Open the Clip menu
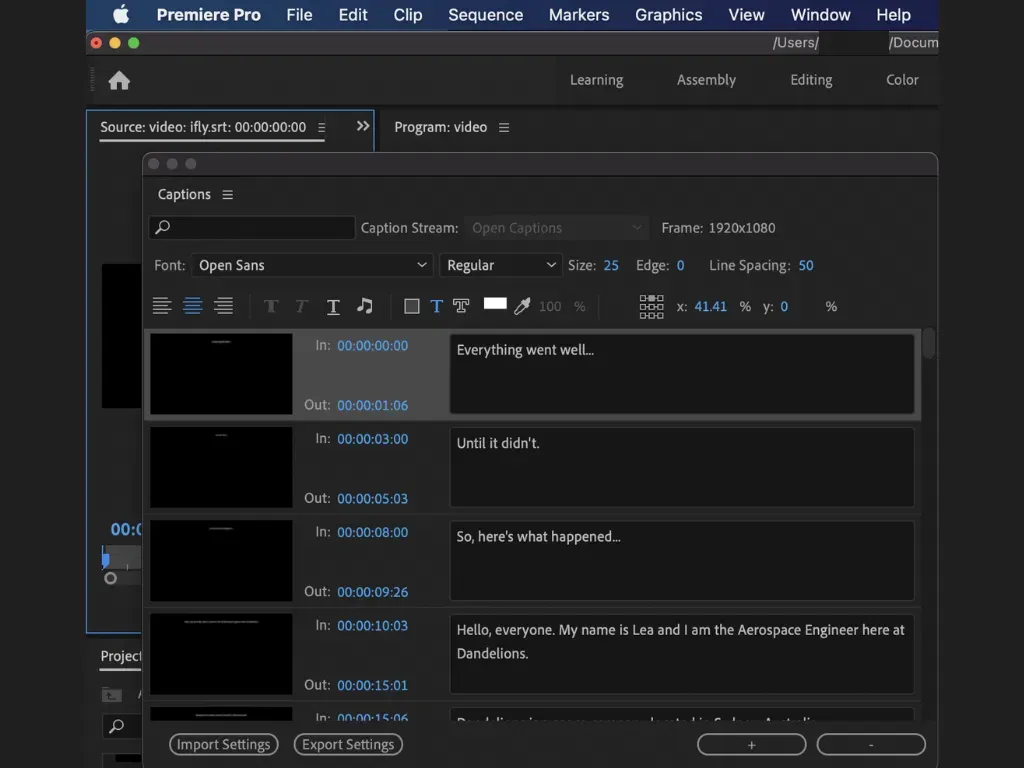The width and height of the screenshot is (1024, 768). point(408,14)
